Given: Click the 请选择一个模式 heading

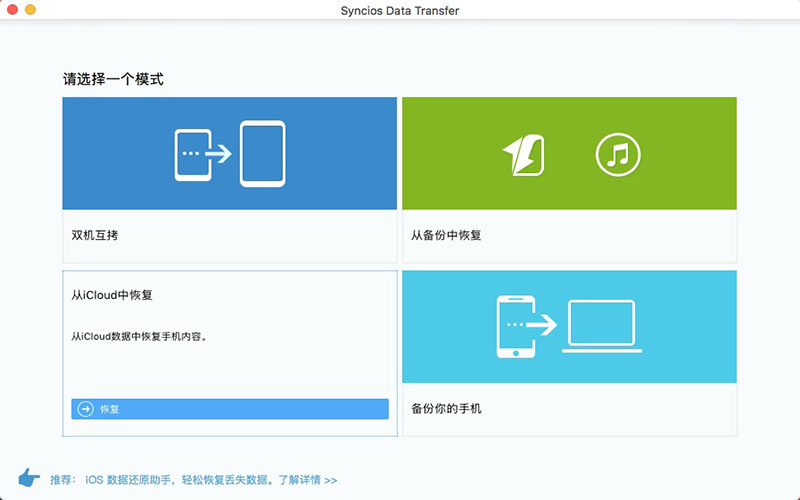Looking at the screenshot, I should coord(113,79).
